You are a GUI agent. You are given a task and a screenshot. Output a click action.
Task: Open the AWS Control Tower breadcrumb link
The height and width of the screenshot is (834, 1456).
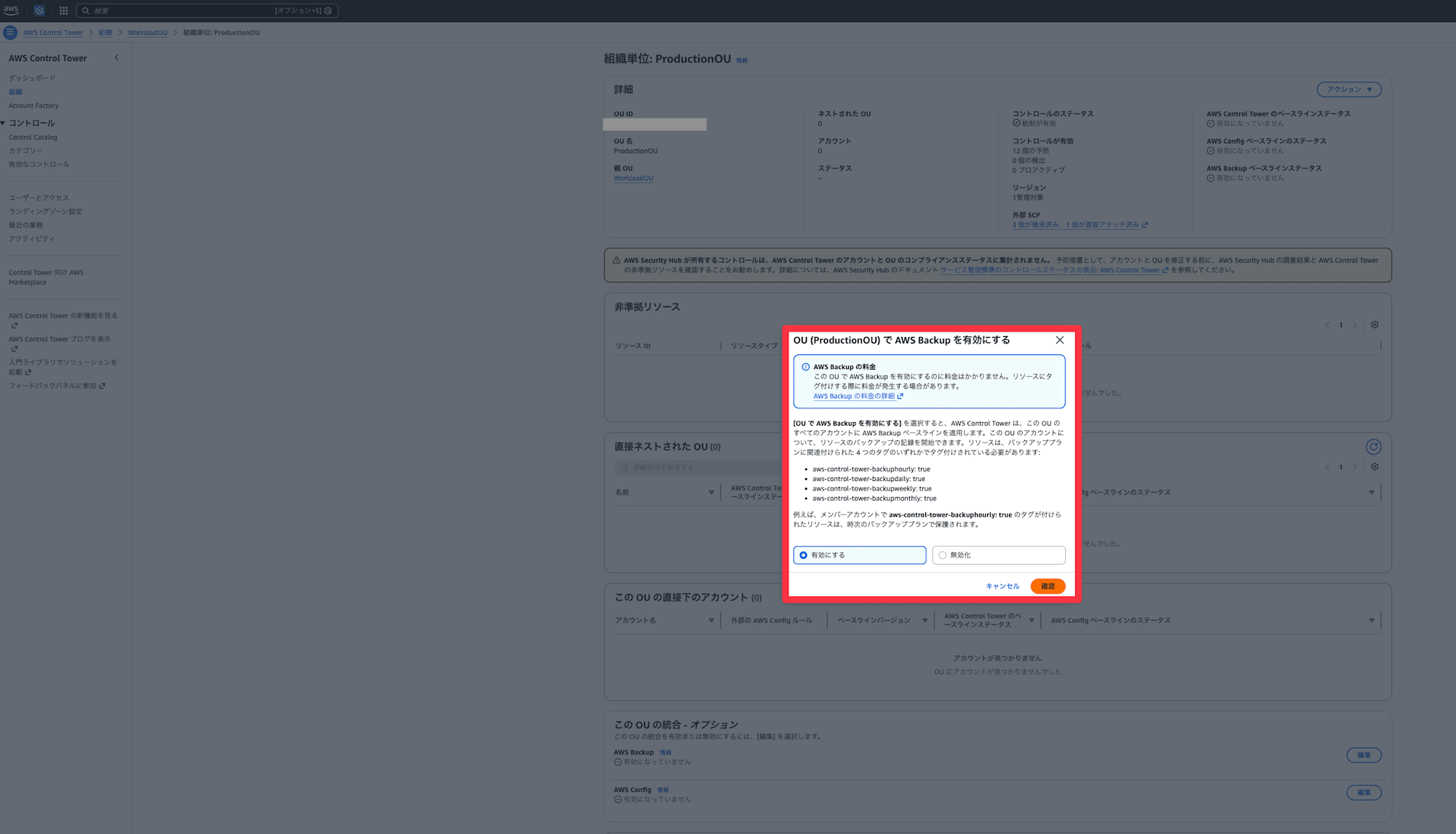(x=53, y=33)
